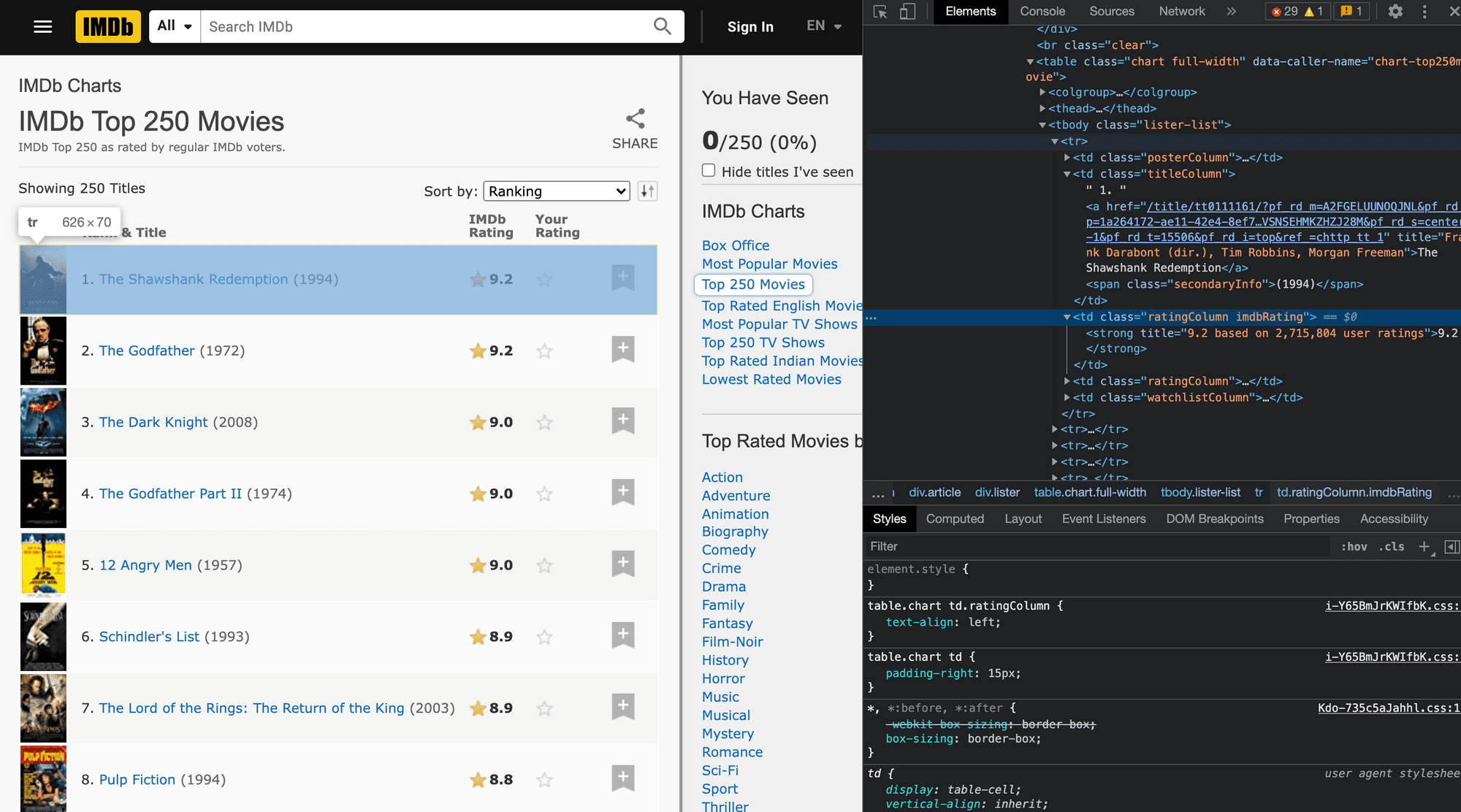Open DevTools settings gear
Image resolution: width=1461 pixels, height=812 pixels.
pos(1395,12)
